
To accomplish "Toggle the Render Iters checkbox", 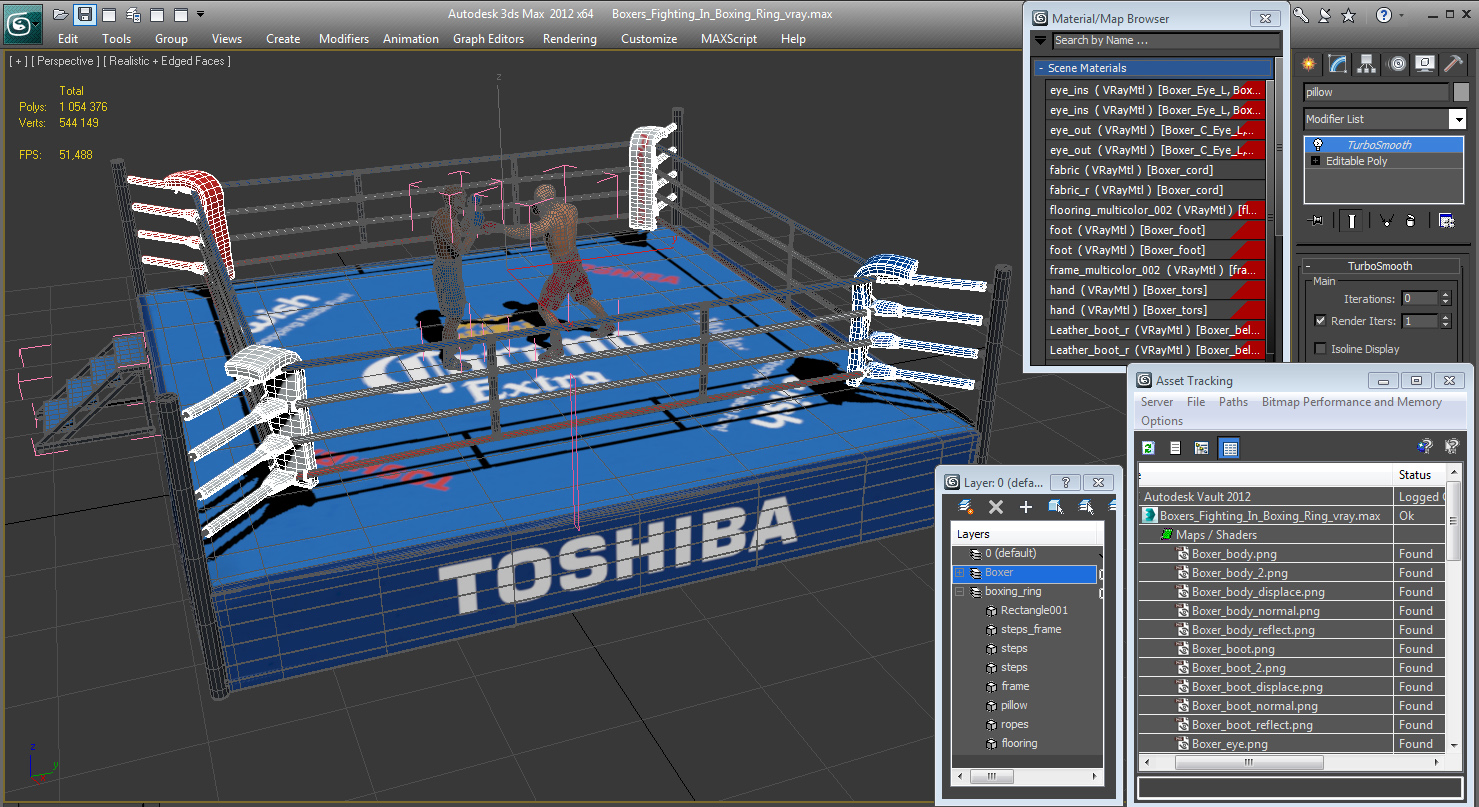I will point(1321,321).
